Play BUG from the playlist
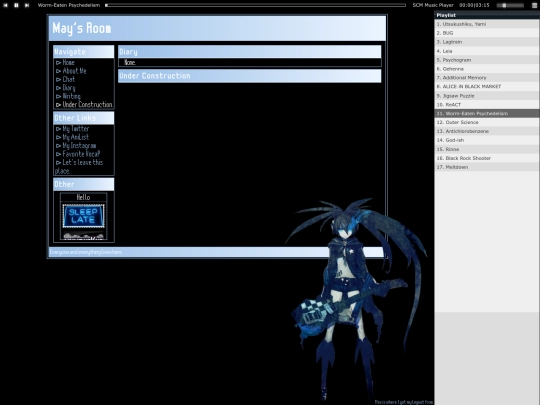The height and width of the screenshot is (405, 540). point(487,33)
